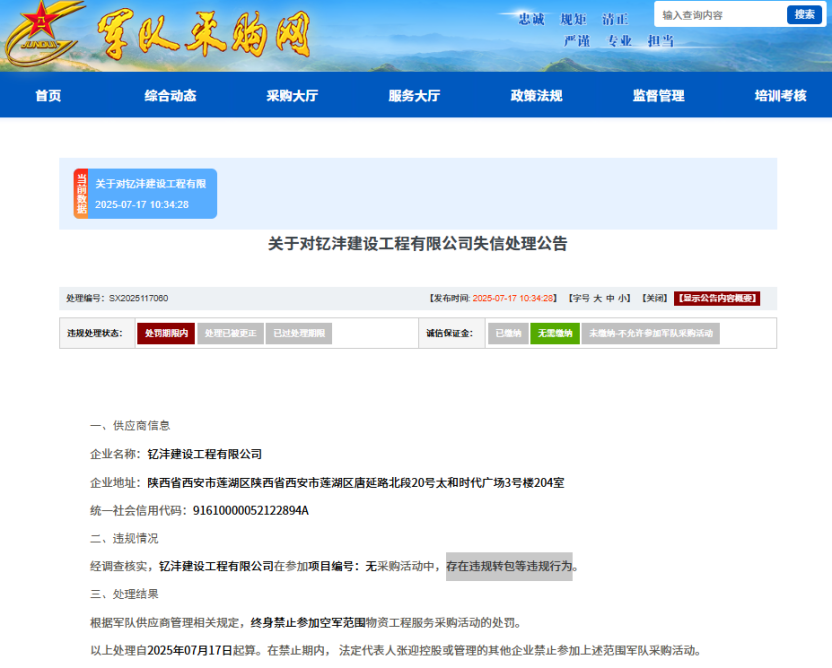Click the 一、供应商信息 heading
The image size is (832, 668).
(130, 426)
